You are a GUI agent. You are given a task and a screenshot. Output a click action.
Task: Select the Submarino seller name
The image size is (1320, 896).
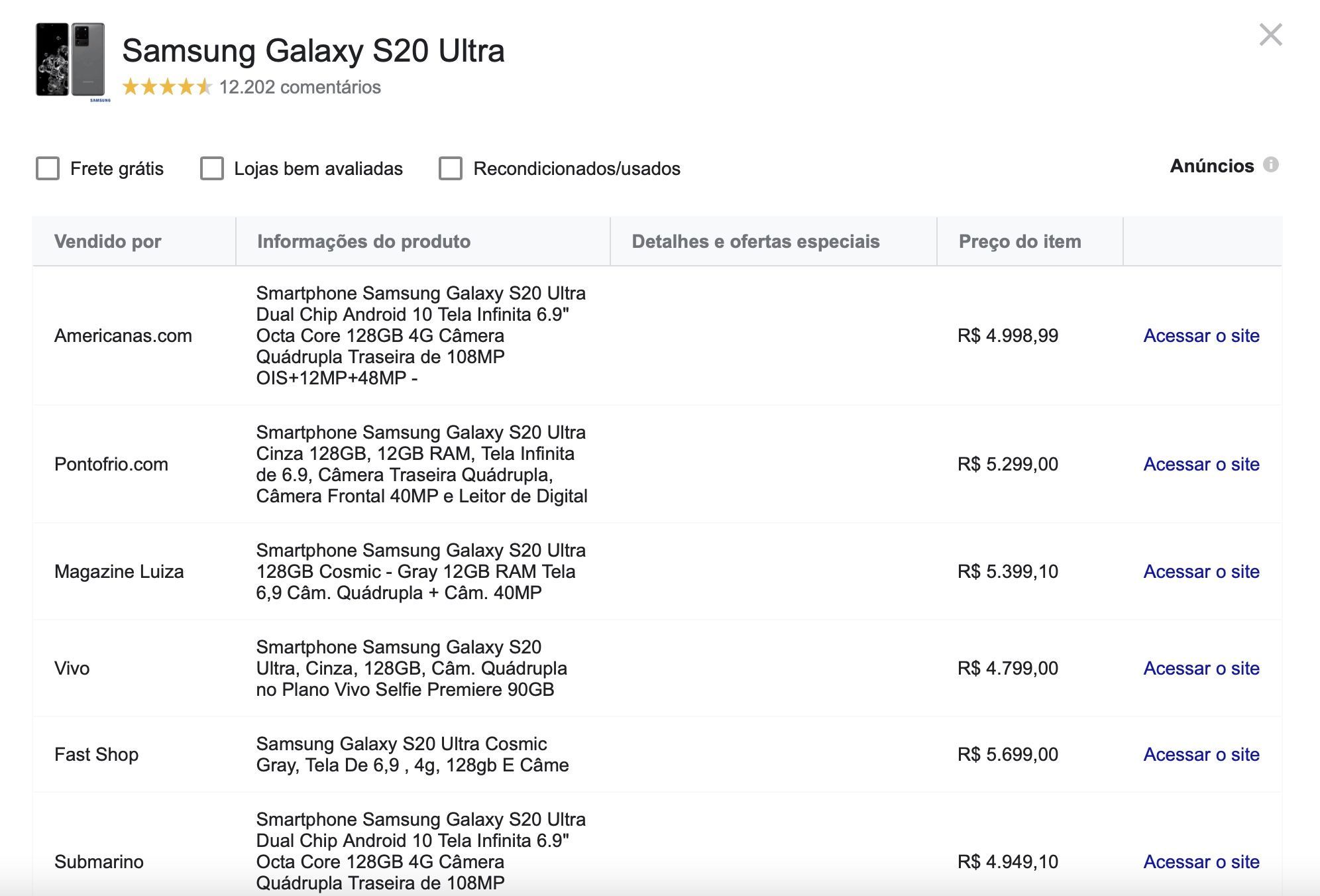coord(99,862)
